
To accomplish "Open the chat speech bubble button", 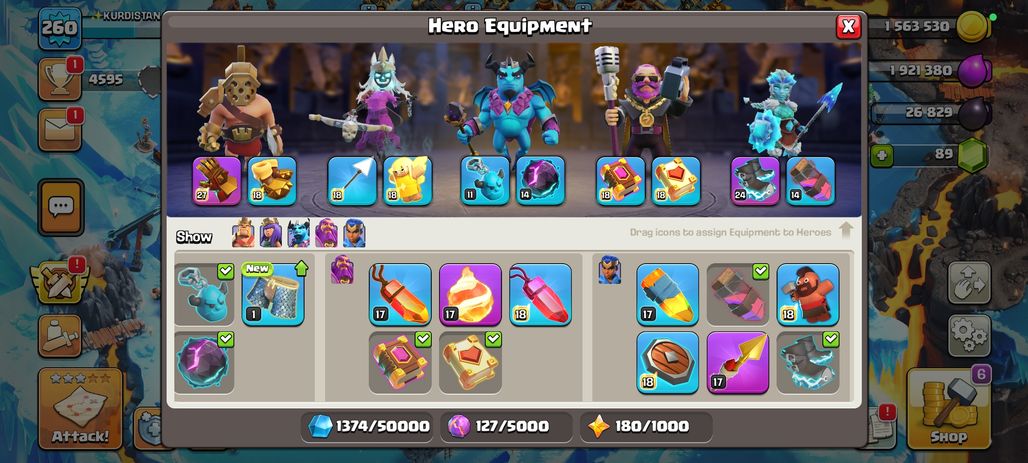I will point(61,207).
